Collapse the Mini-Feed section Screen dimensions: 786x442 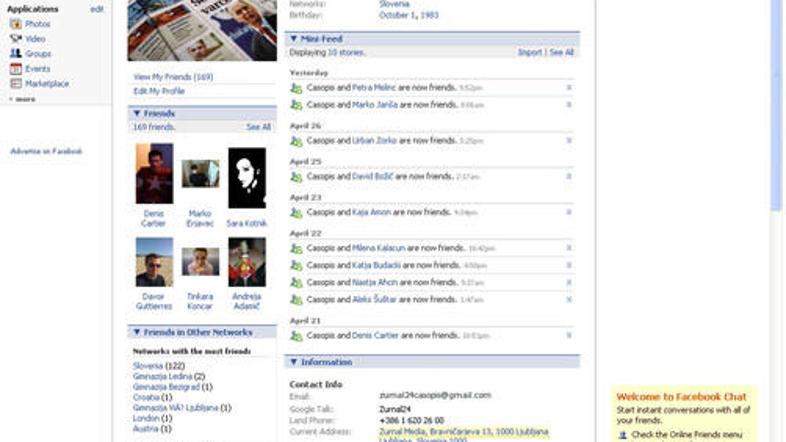pos(294,37)
